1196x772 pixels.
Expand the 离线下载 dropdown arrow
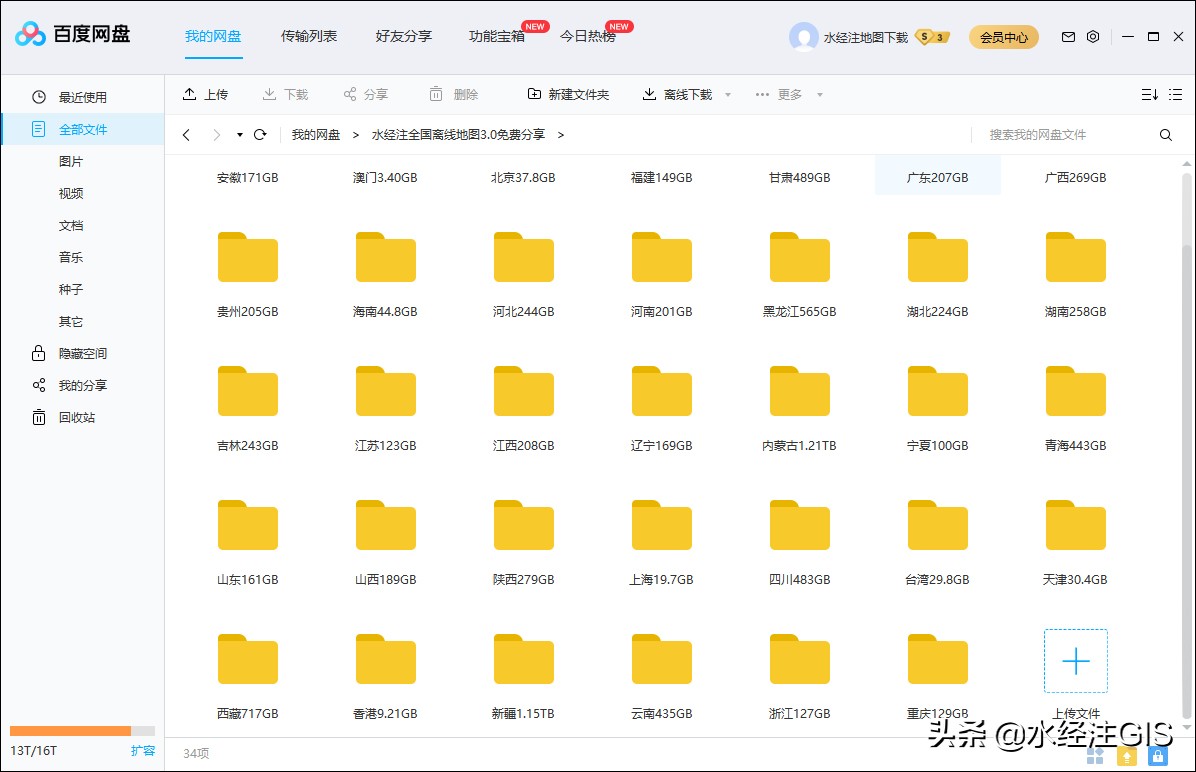727,93
